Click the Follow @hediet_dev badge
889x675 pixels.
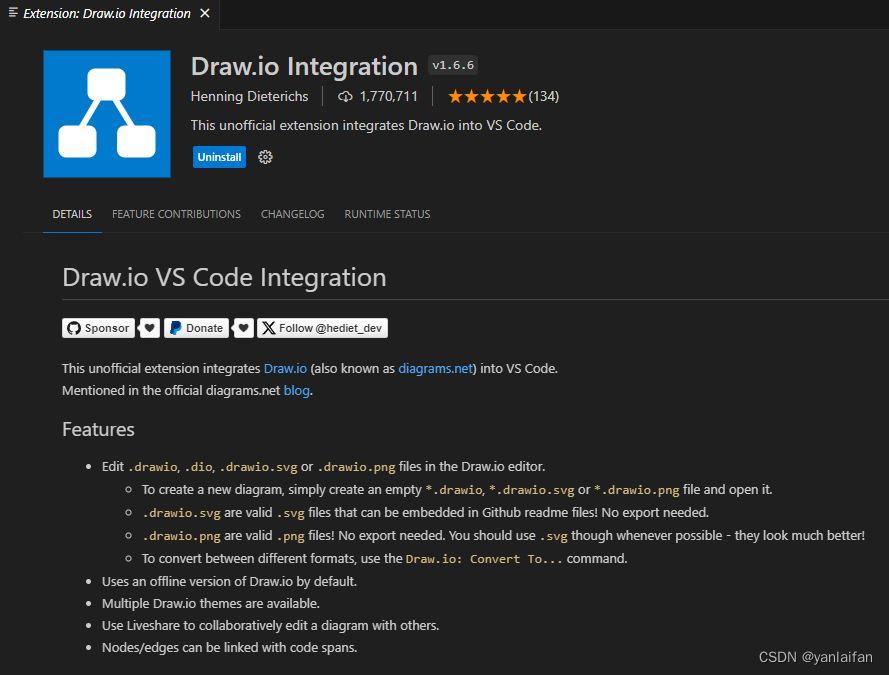[323, 328]
